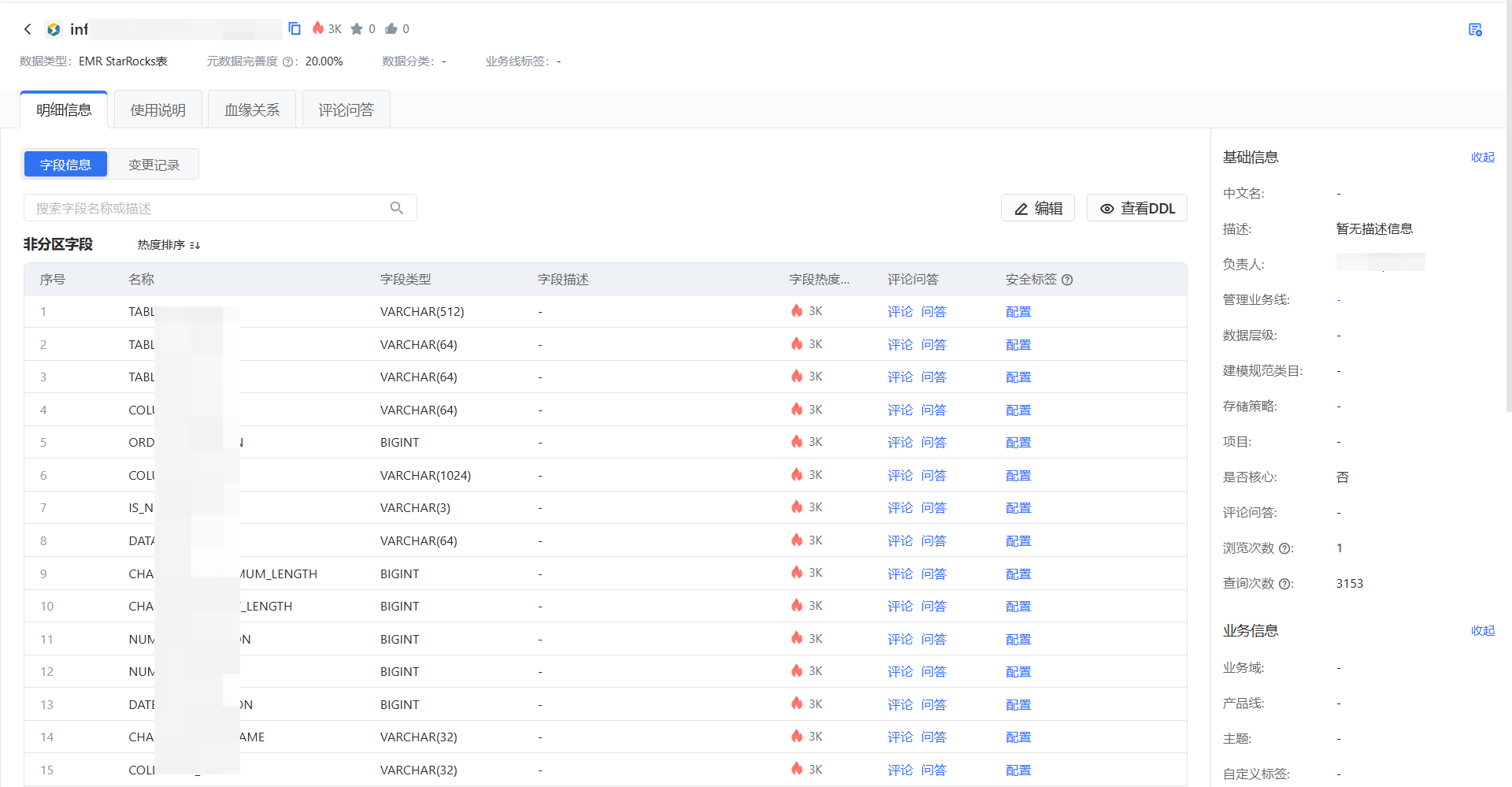
Task: Click the 评论问答 column header
Action: click(x=913, y=280)
